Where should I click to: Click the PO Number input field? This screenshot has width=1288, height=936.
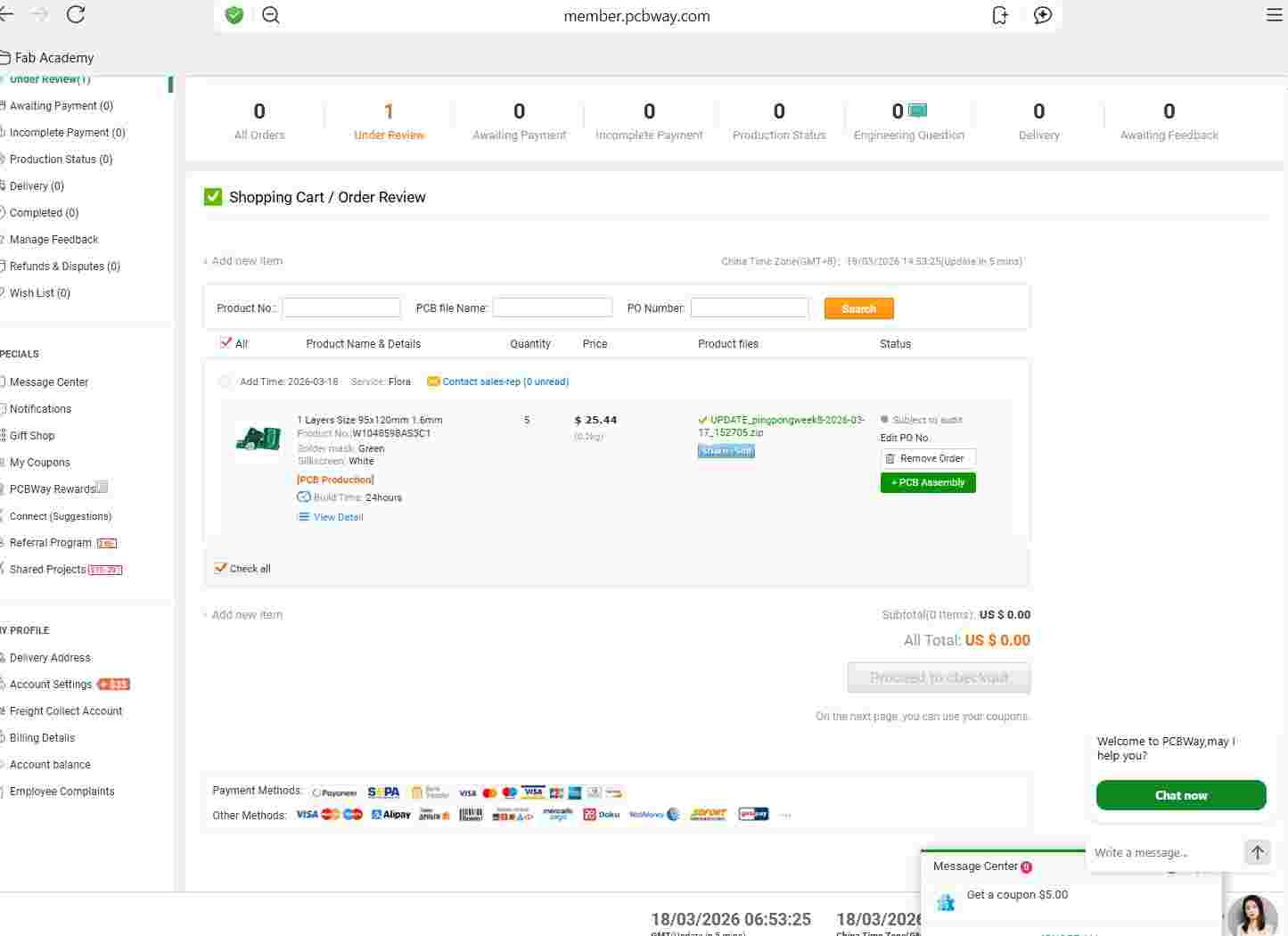(x=750, y=308)
